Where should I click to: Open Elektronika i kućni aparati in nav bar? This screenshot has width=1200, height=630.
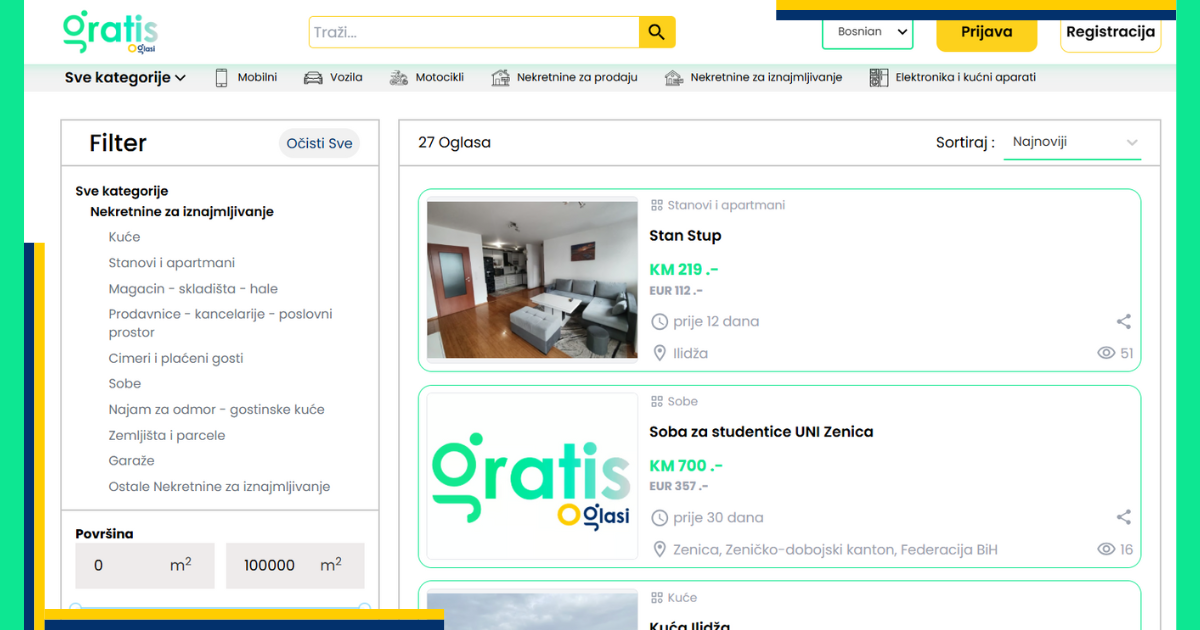click(x=966, y=77)
